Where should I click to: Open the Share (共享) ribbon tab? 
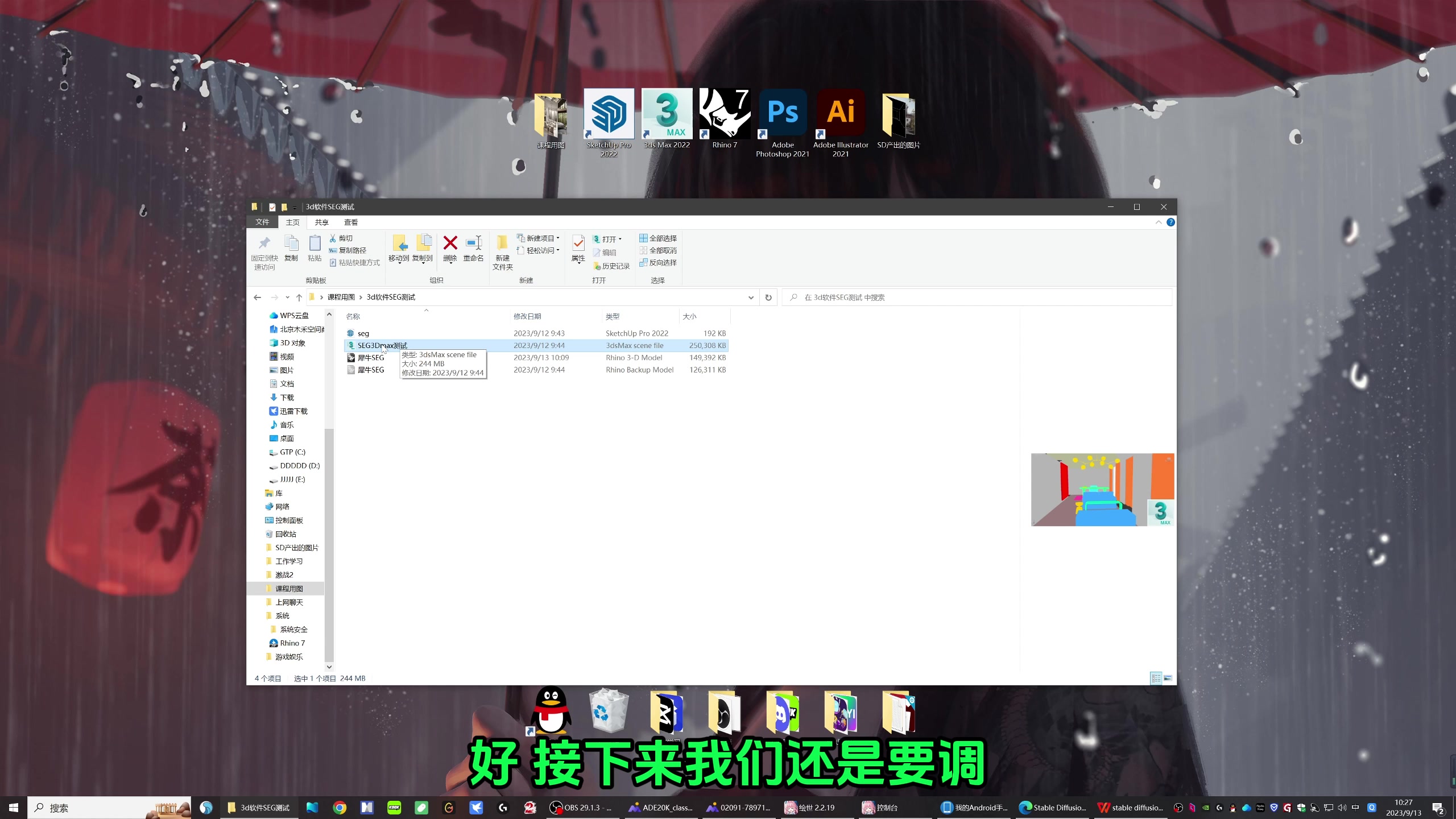point(321,222)
